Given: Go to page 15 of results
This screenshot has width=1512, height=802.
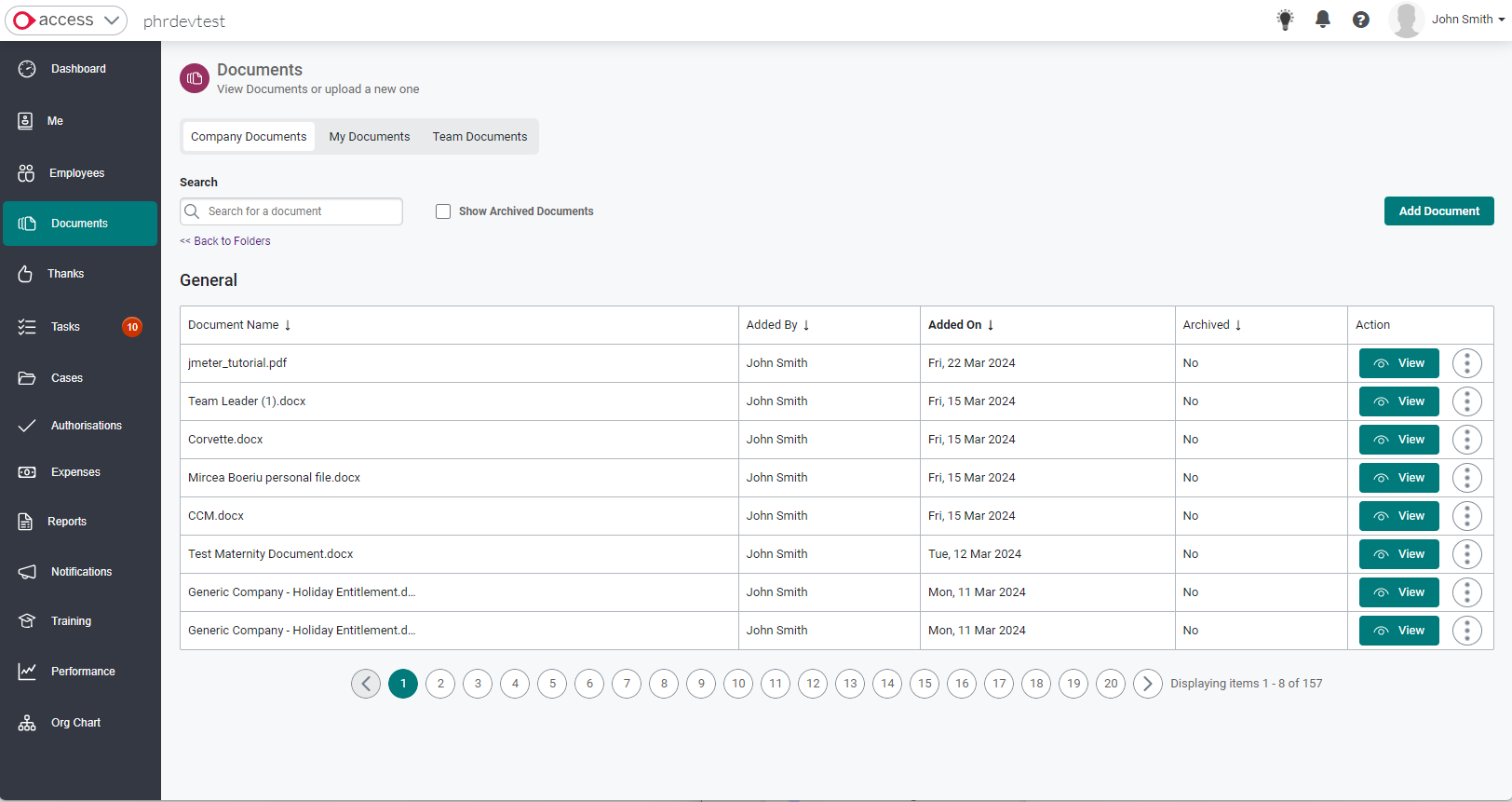Looking at the screenshot, I should [x=925, y=684].
